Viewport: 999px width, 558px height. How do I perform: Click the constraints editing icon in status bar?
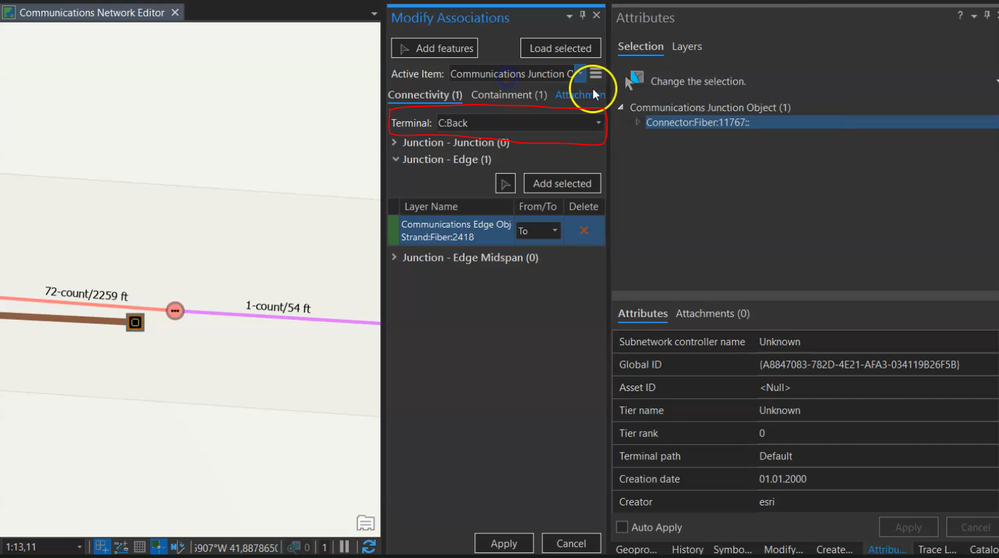[x=120, y=547]
